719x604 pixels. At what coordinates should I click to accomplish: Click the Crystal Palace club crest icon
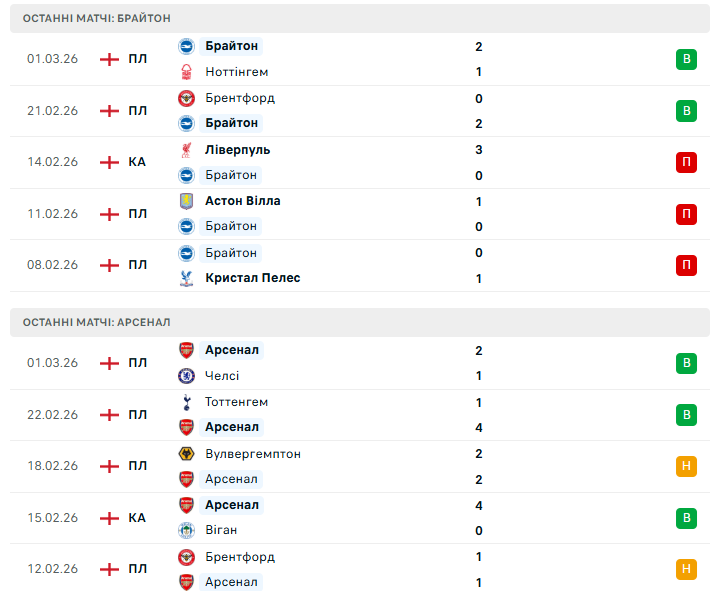click(186, 278)
